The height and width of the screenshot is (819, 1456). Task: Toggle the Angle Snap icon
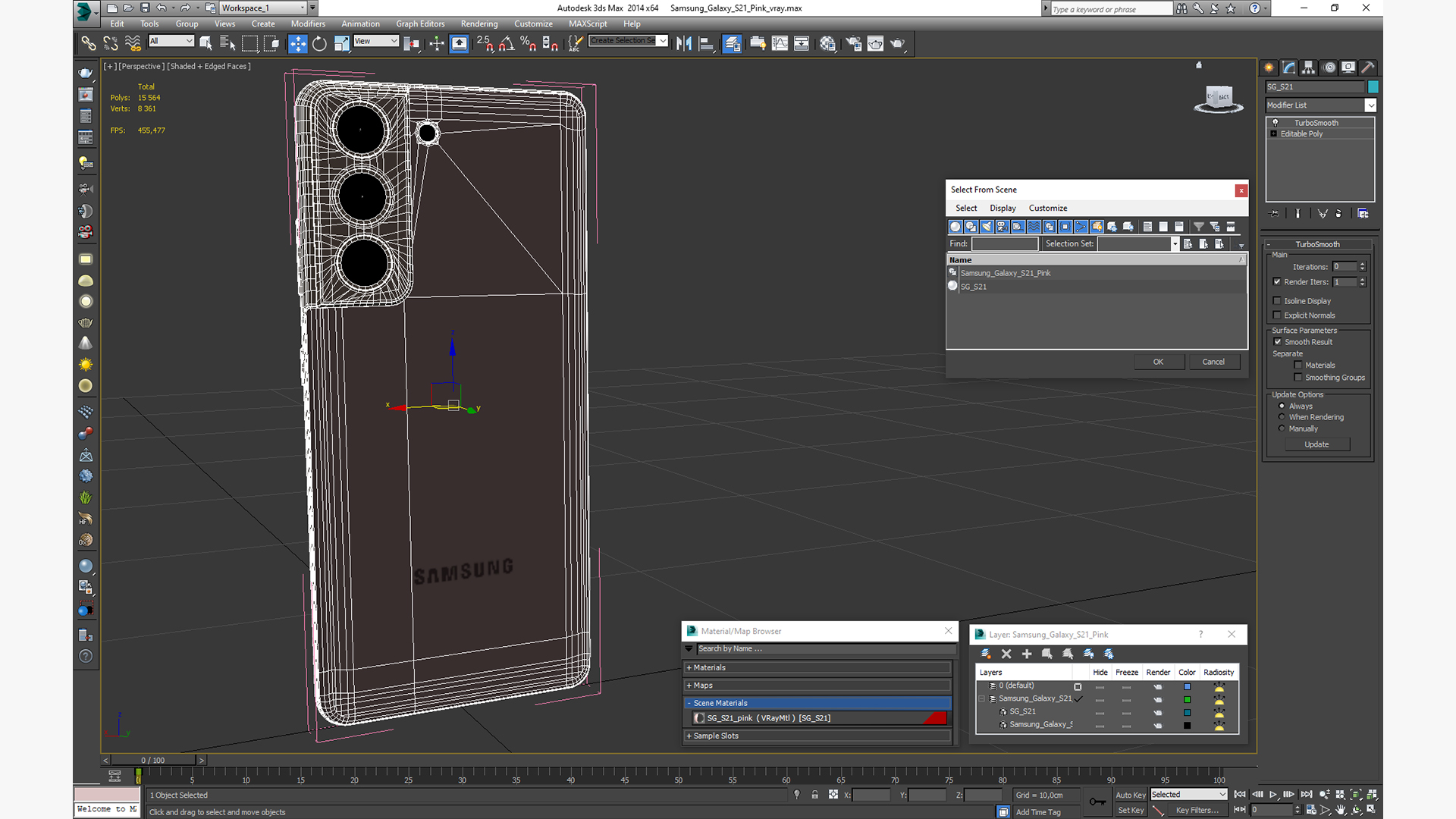(507, 44)
